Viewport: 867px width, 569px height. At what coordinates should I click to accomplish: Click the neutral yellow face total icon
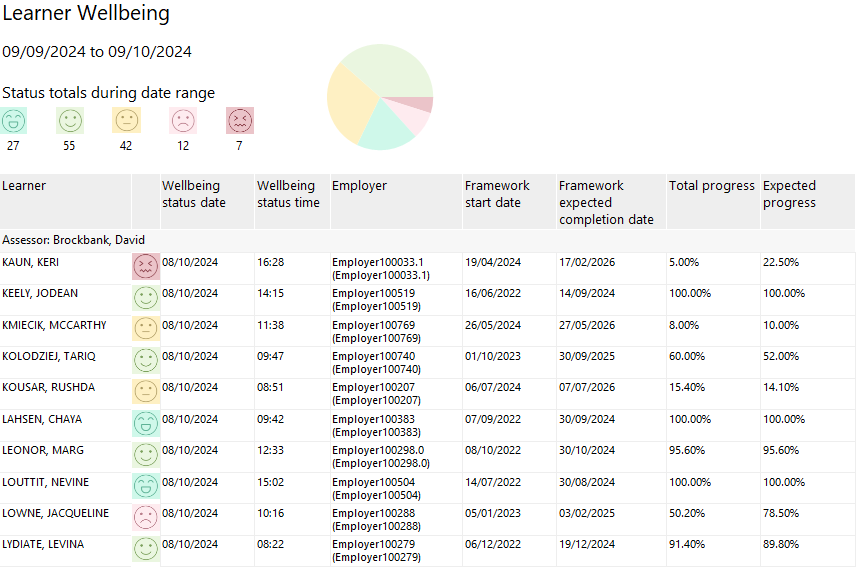click(127, 121)
